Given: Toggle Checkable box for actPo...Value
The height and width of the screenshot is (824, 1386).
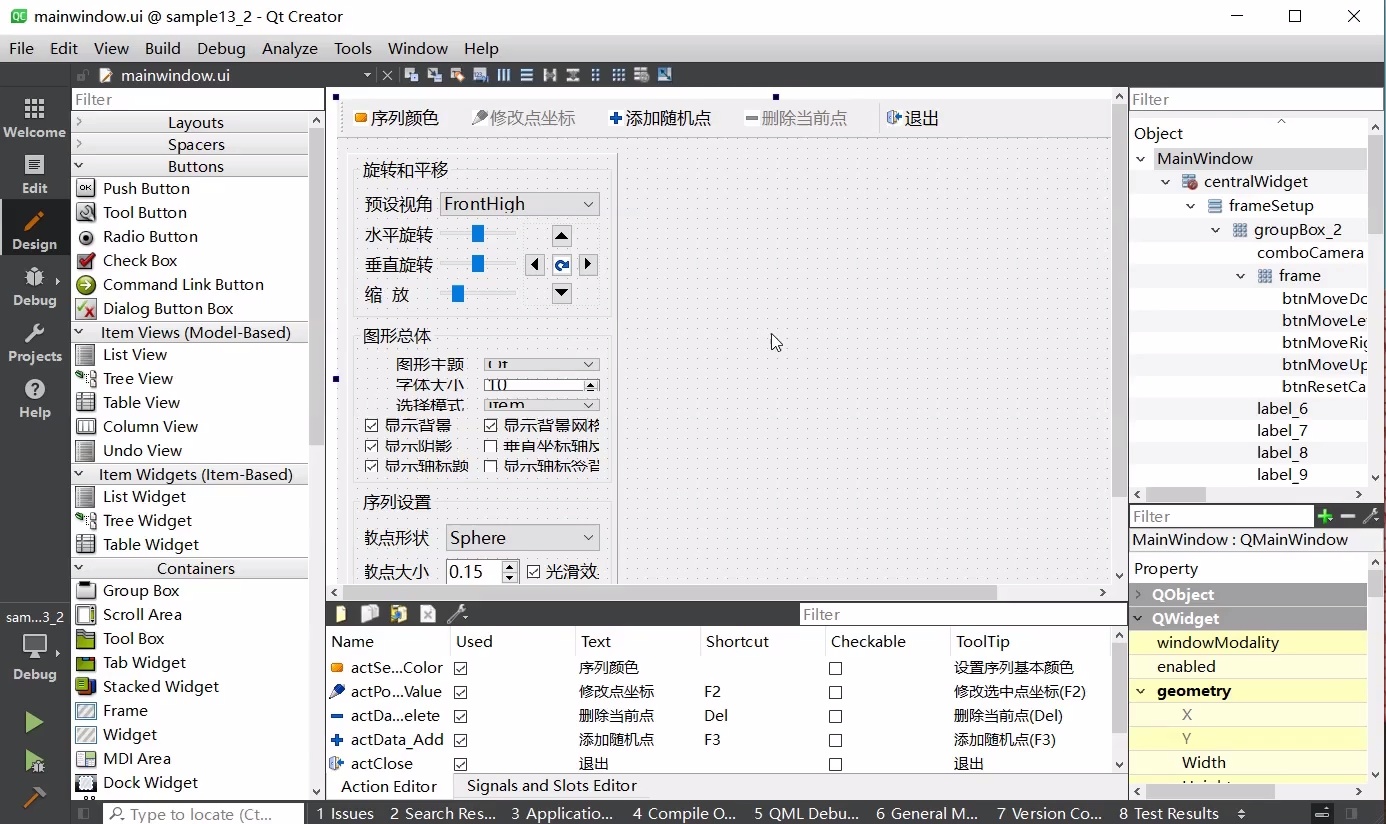Looking at the screenshot, I should click(836, 692).
